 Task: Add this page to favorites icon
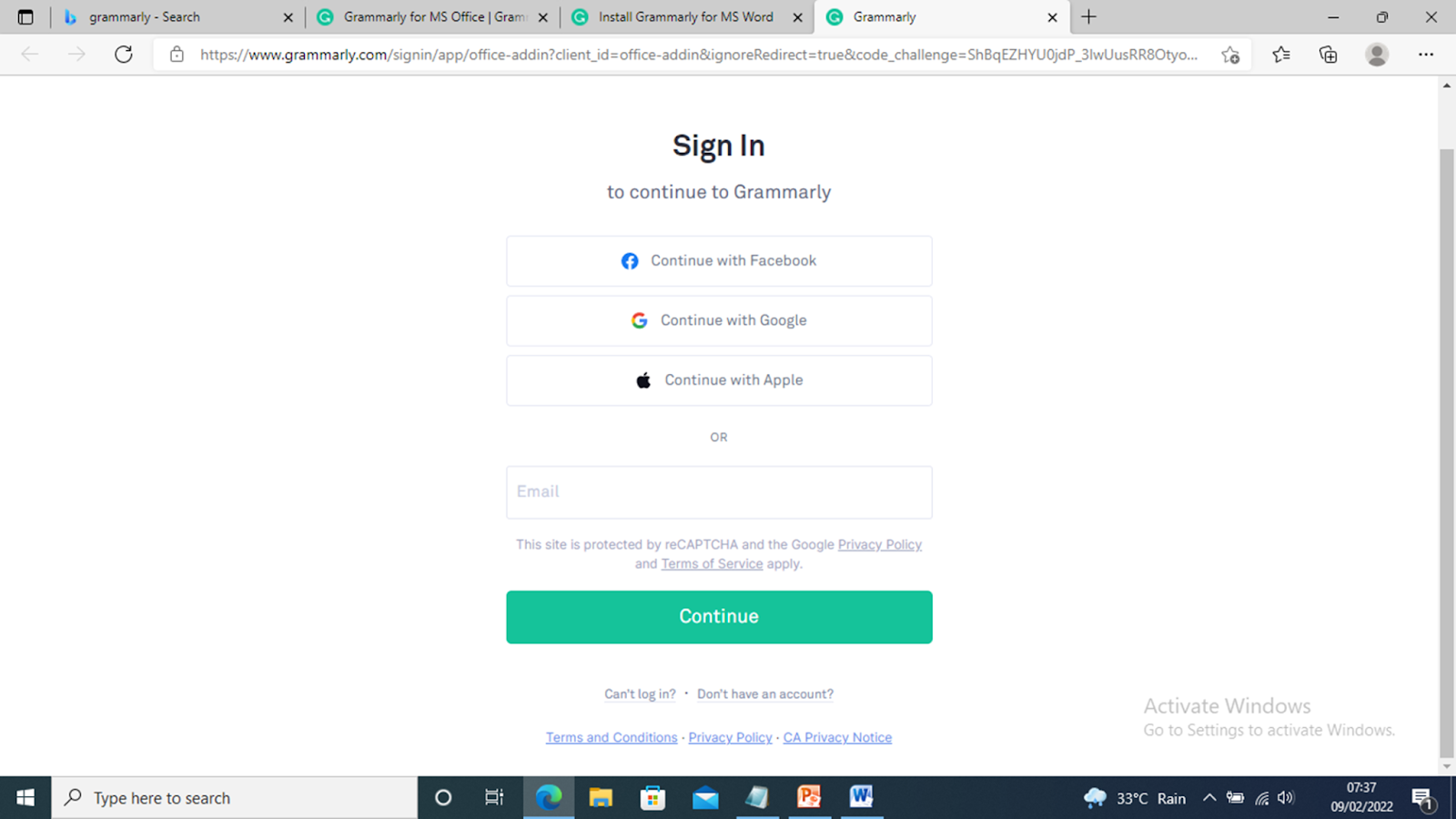tap(1230, 55)
